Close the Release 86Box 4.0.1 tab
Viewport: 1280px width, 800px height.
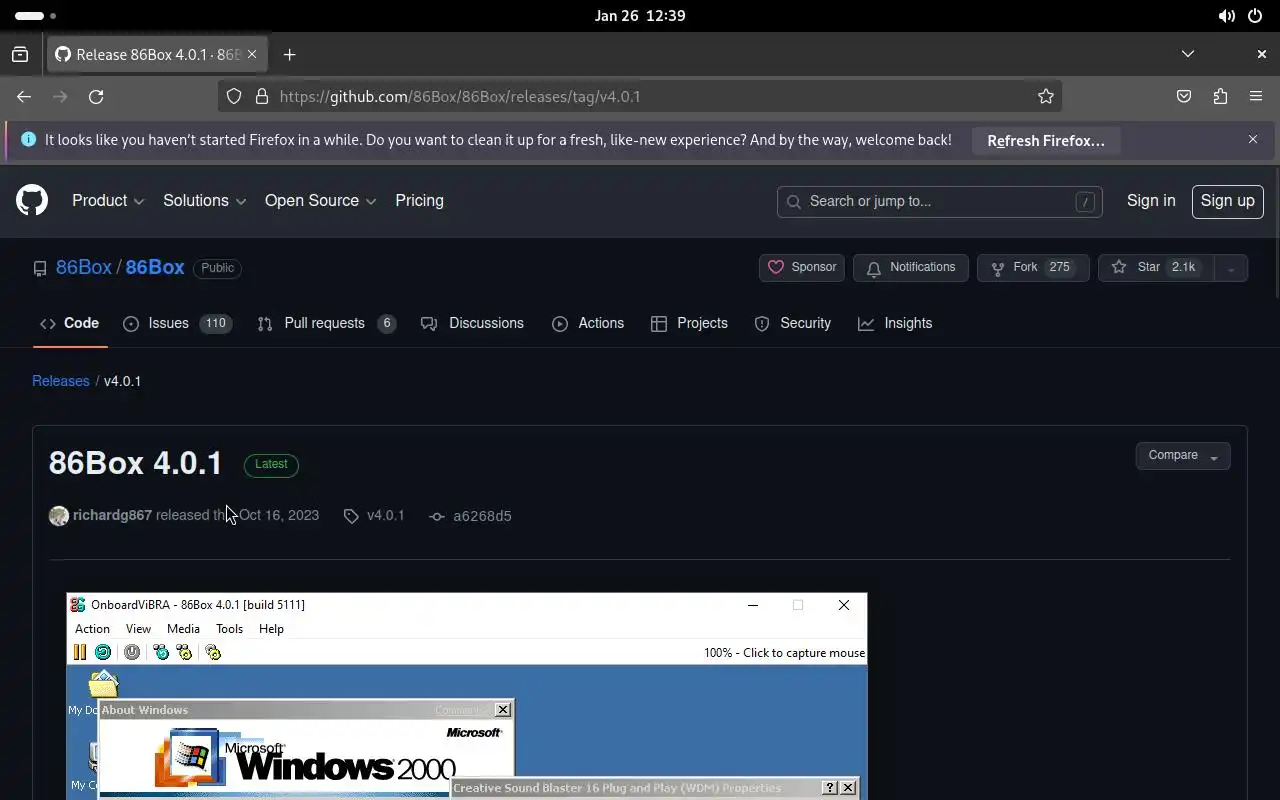[253, 54]
